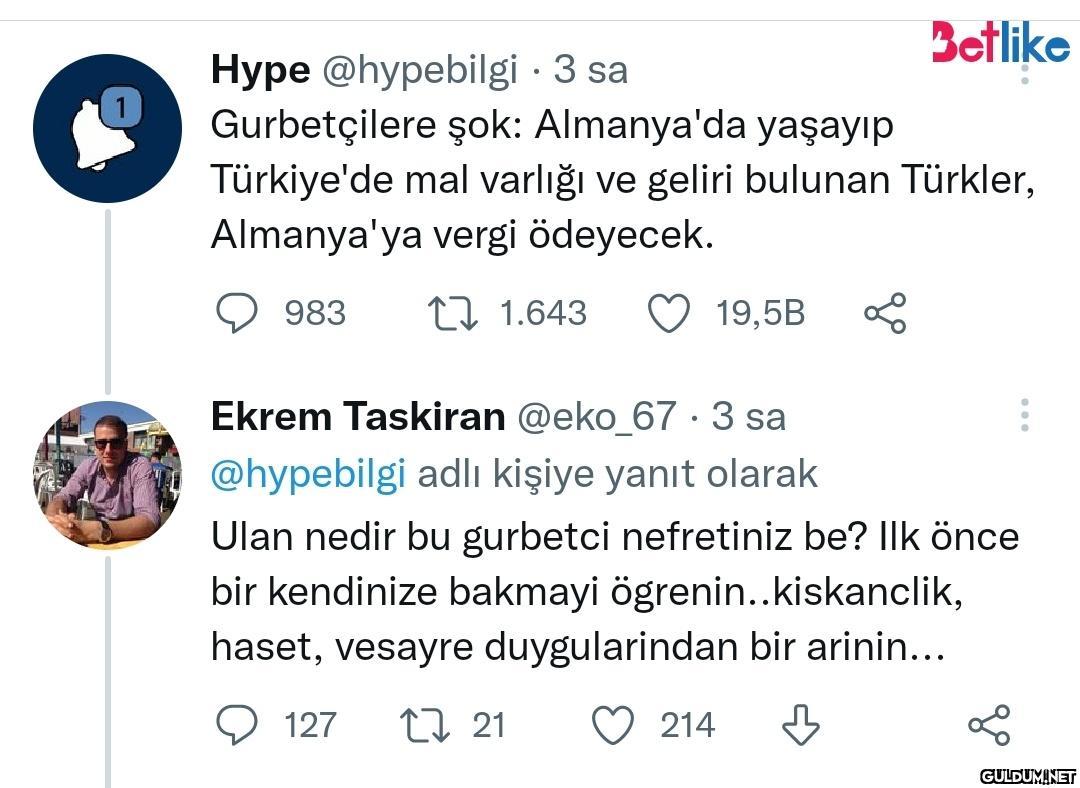Open the Hype account name
This screenshot has width=1080, height=788.
coord(260,70)
